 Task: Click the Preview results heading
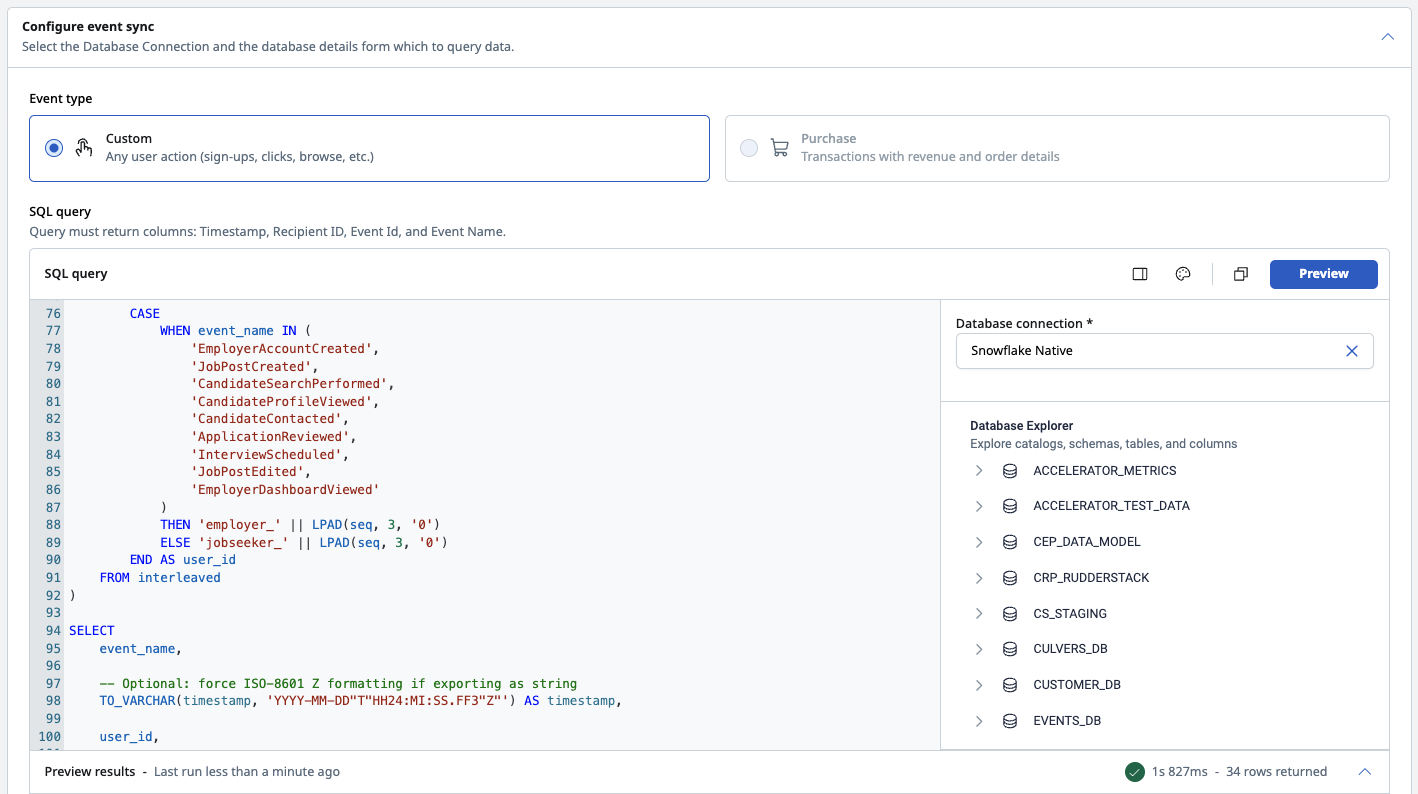click(x=90, y=772)
